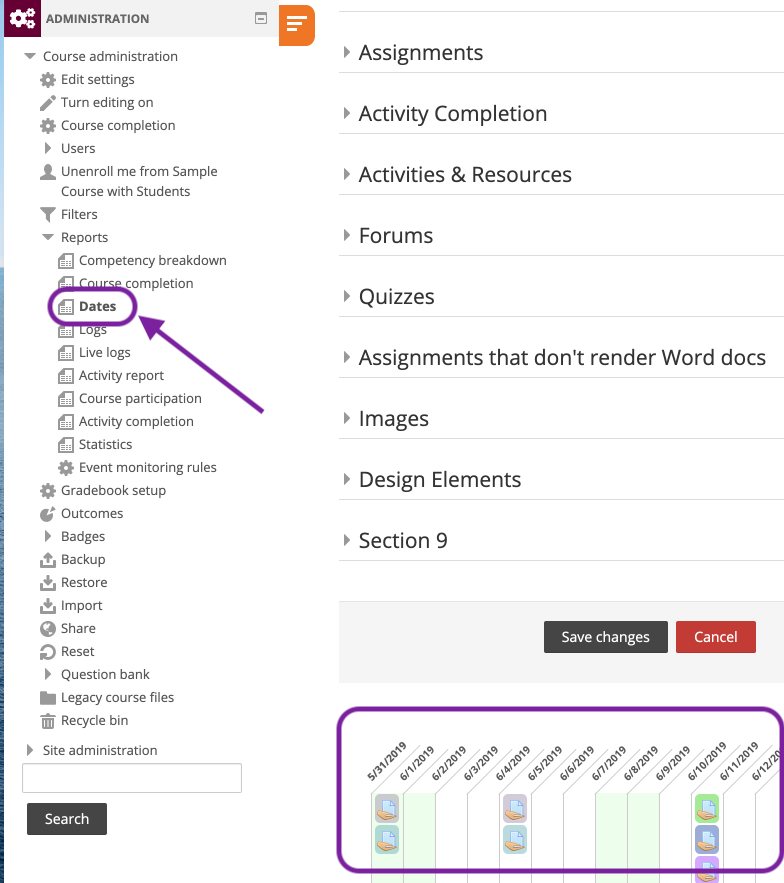The image size is (784, 883).
Task: Click the assignment icon under 6/4/2019
Action: coord(515,808)
